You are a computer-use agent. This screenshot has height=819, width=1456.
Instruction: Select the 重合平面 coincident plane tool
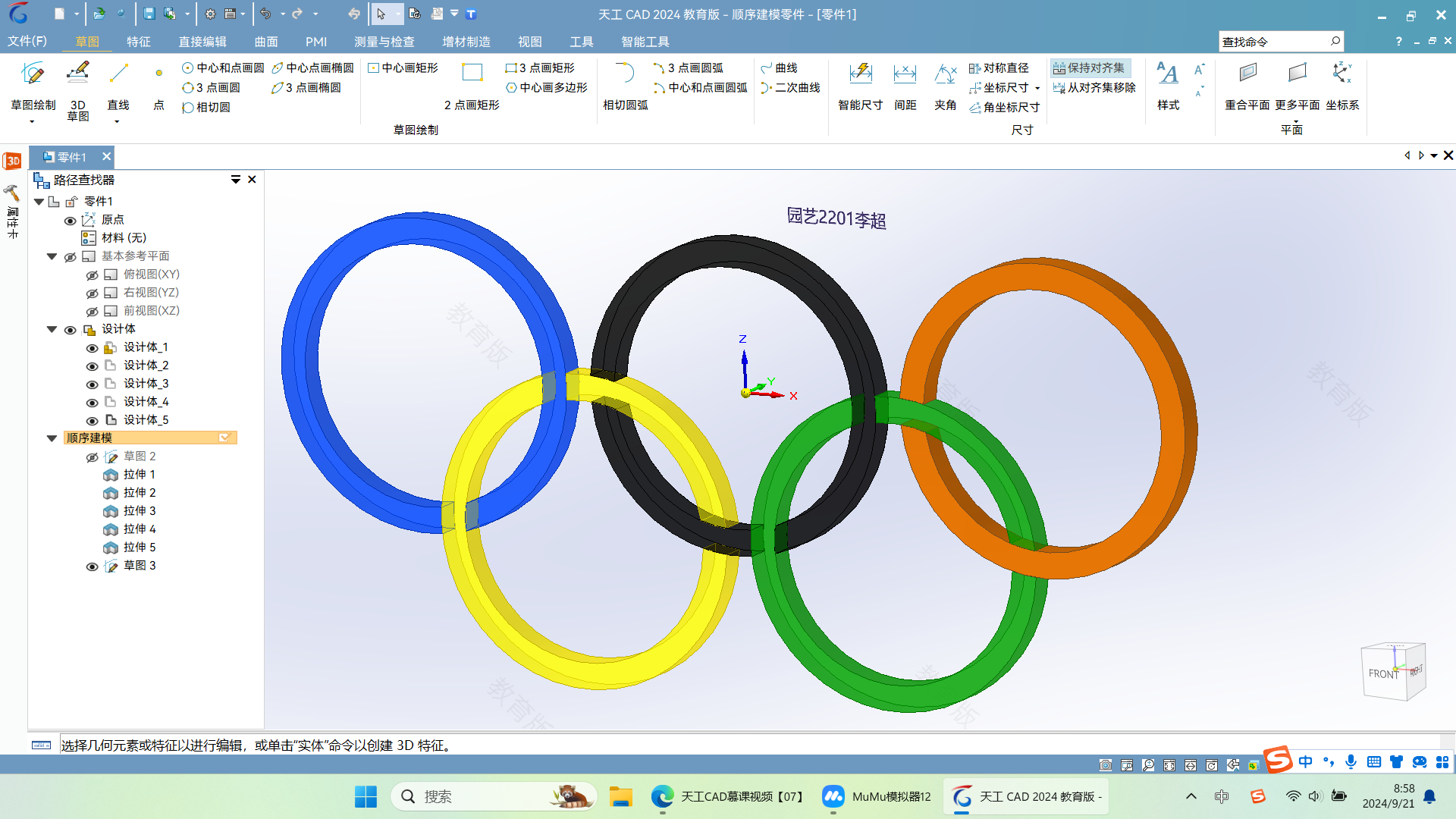[1247, 86]
